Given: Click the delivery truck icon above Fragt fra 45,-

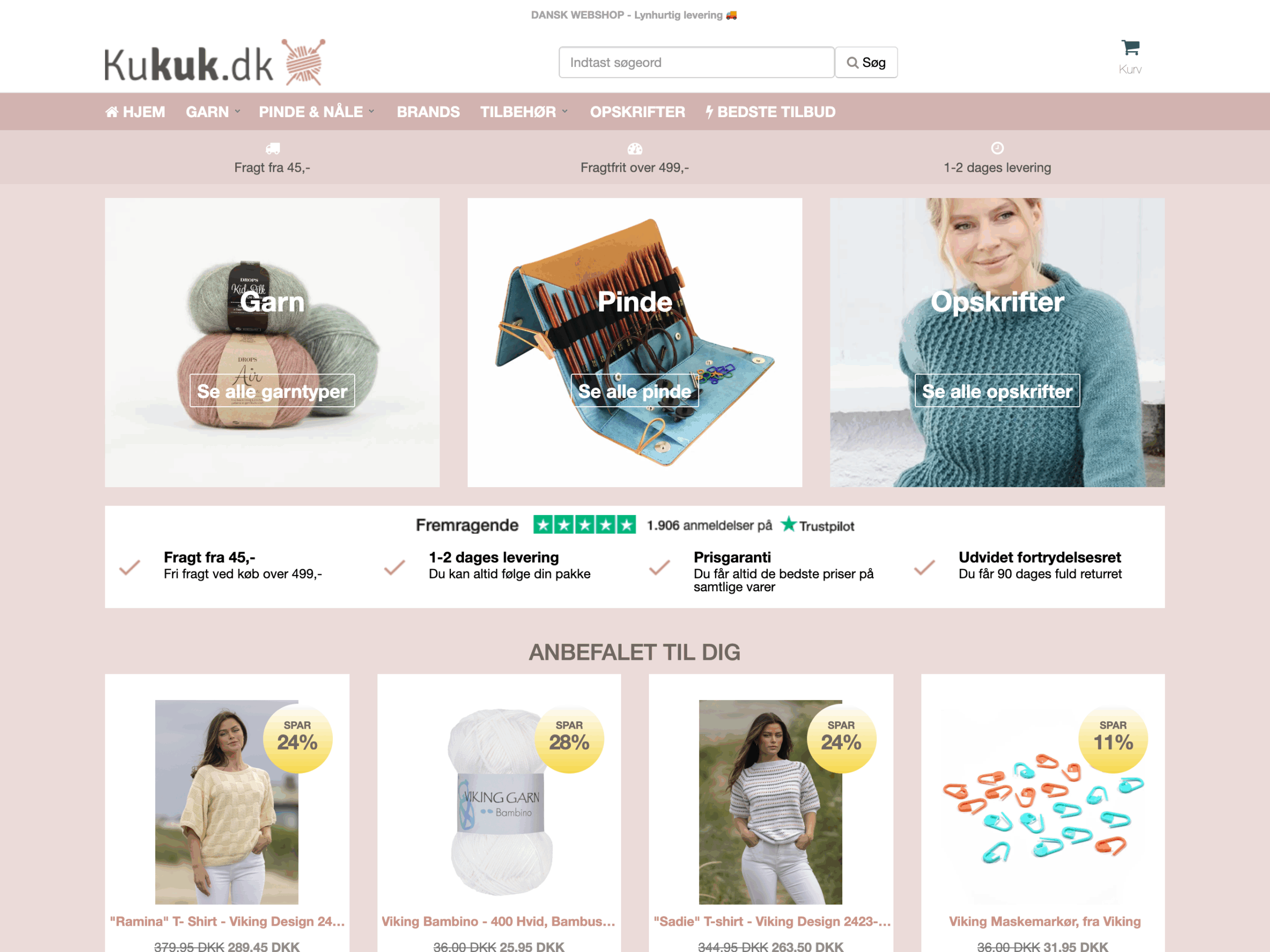Looking at the screenshot, I should (273, 149).
